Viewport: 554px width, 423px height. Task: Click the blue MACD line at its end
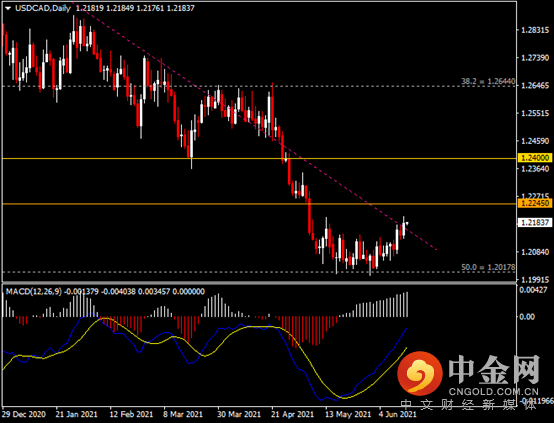pyautogui.click(x=406, y=330)
